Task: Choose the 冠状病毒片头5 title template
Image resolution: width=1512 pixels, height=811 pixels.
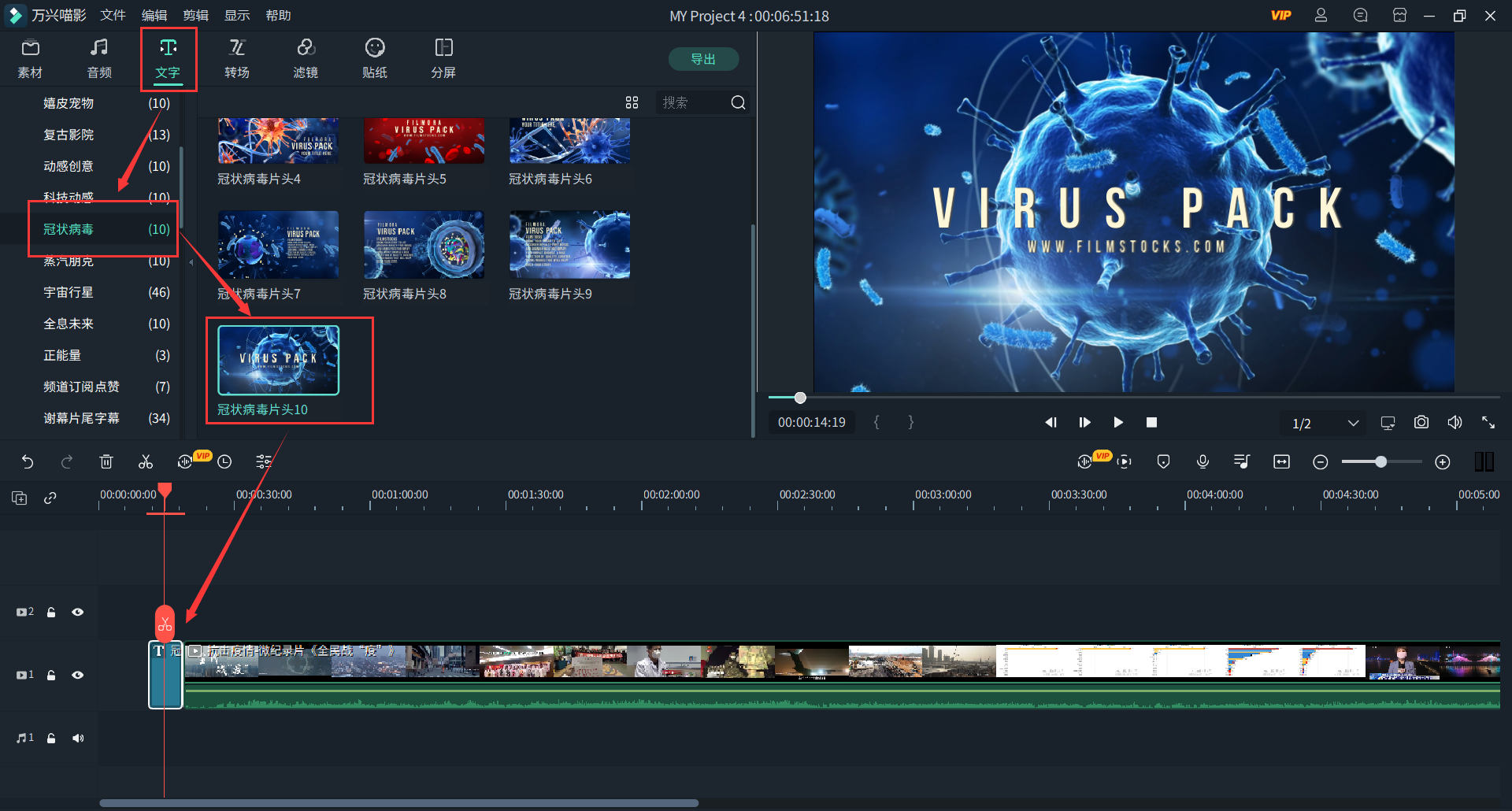Action: point(424,141)
